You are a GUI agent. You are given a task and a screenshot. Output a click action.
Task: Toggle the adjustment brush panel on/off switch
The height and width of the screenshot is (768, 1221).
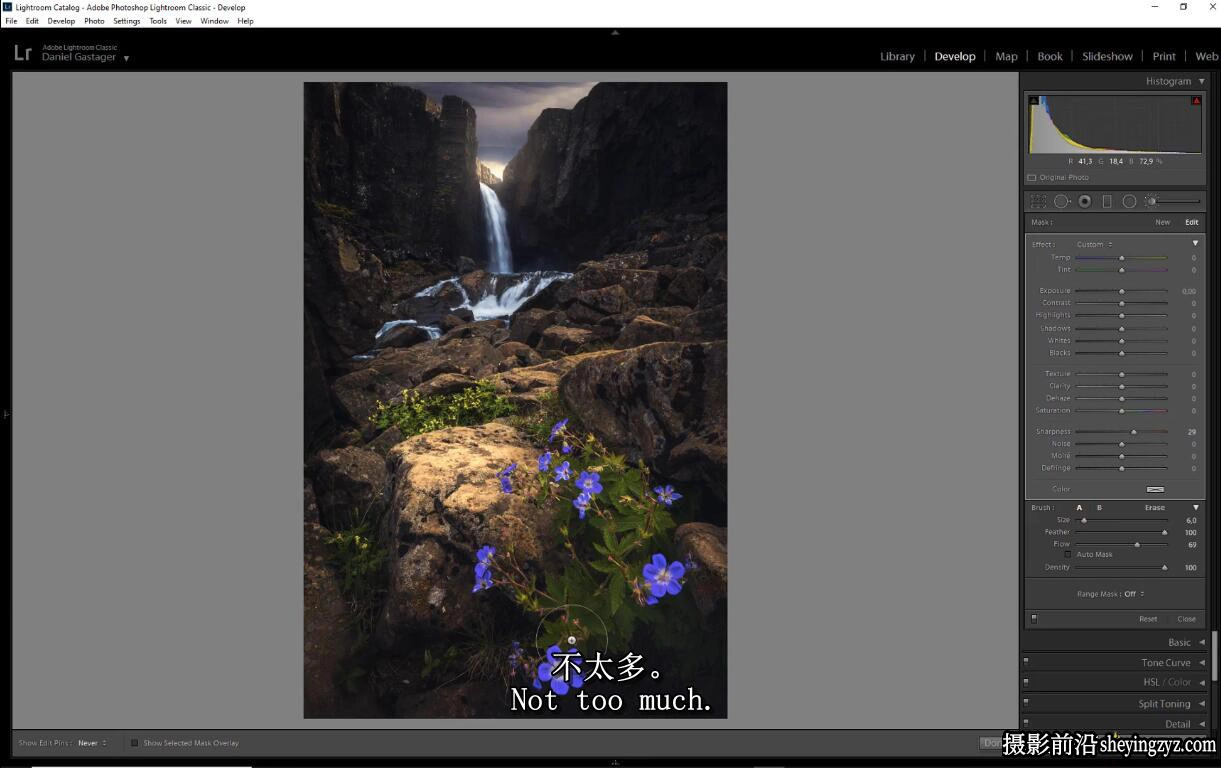pos(1034,619)
